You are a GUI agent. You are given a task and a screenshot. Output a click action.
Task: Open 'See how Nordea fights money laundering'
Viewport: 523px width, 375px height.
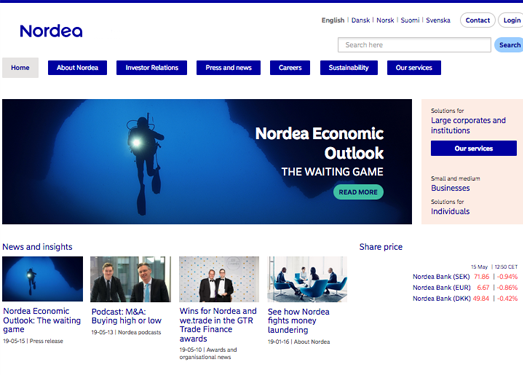point(299,321)
